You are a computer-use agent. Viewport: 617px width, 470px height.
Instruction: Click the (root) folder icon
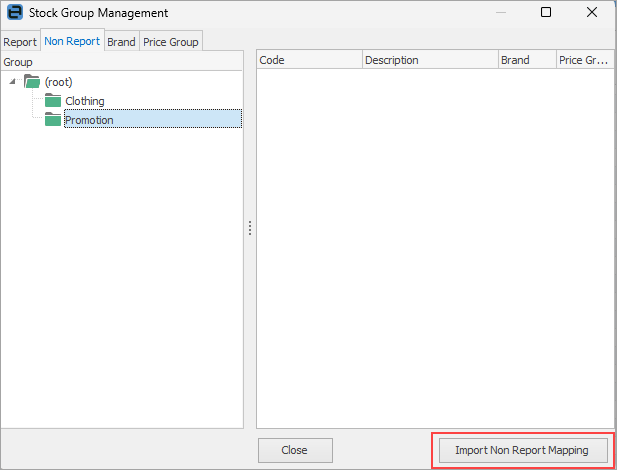(32, 81)
